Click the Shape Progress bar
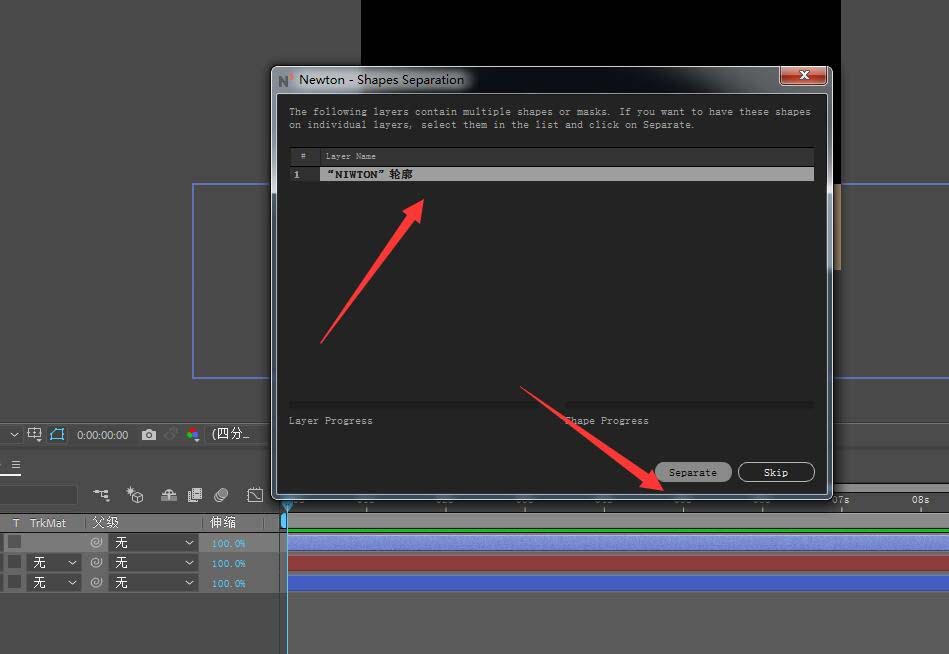Viewport: 949px width, 654px height. click(x=689, y=404)
